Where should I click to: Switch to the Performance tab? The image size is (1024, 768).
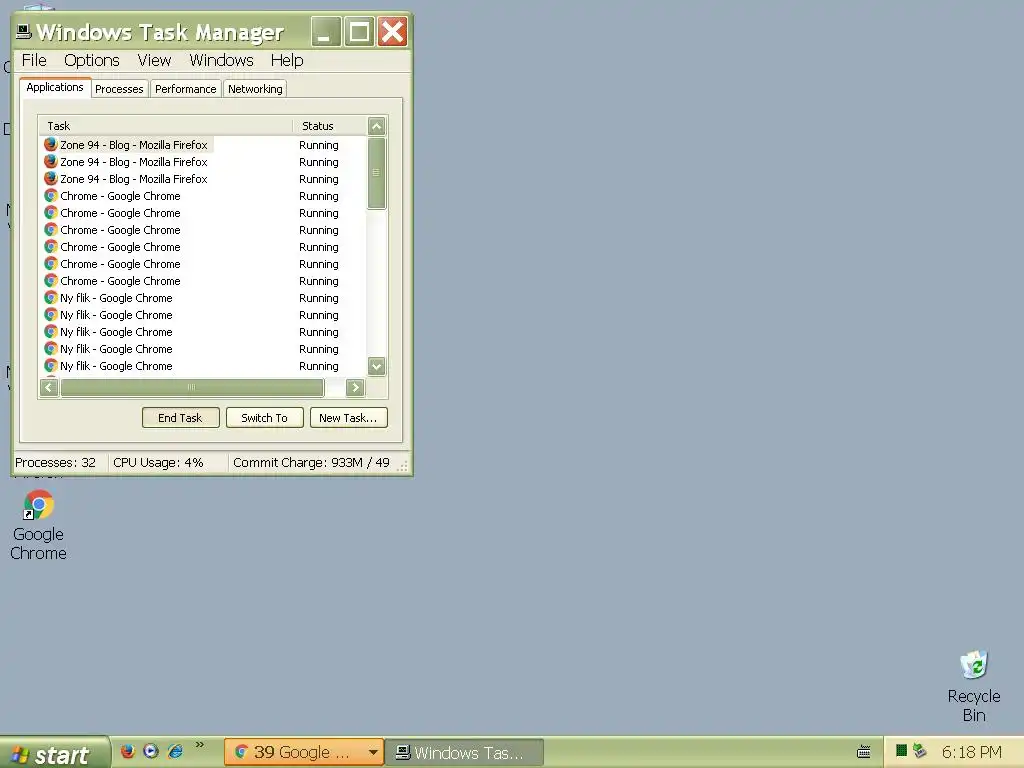click(x=185, y=89)
